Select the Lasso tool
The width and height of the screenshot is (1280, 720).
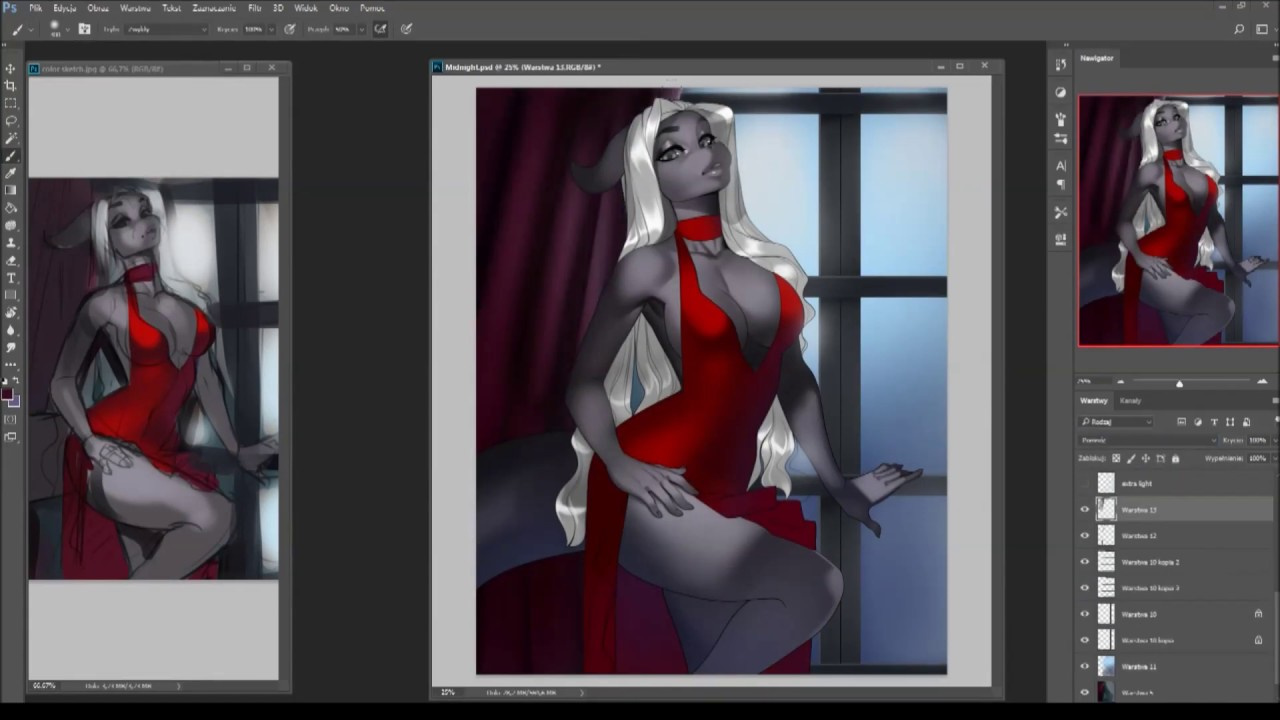pos(11,120)
